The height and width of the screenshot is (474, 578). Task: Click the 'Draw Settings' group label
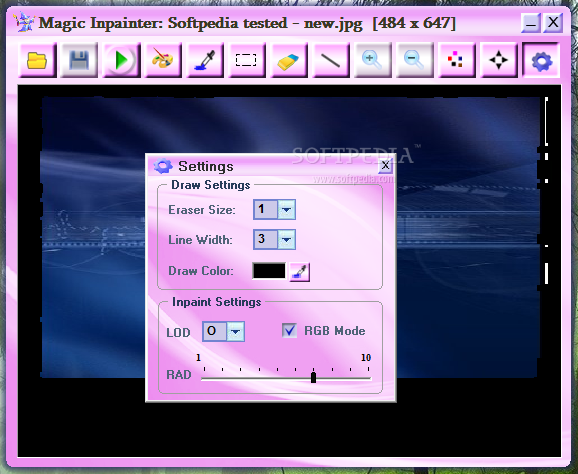211,185
